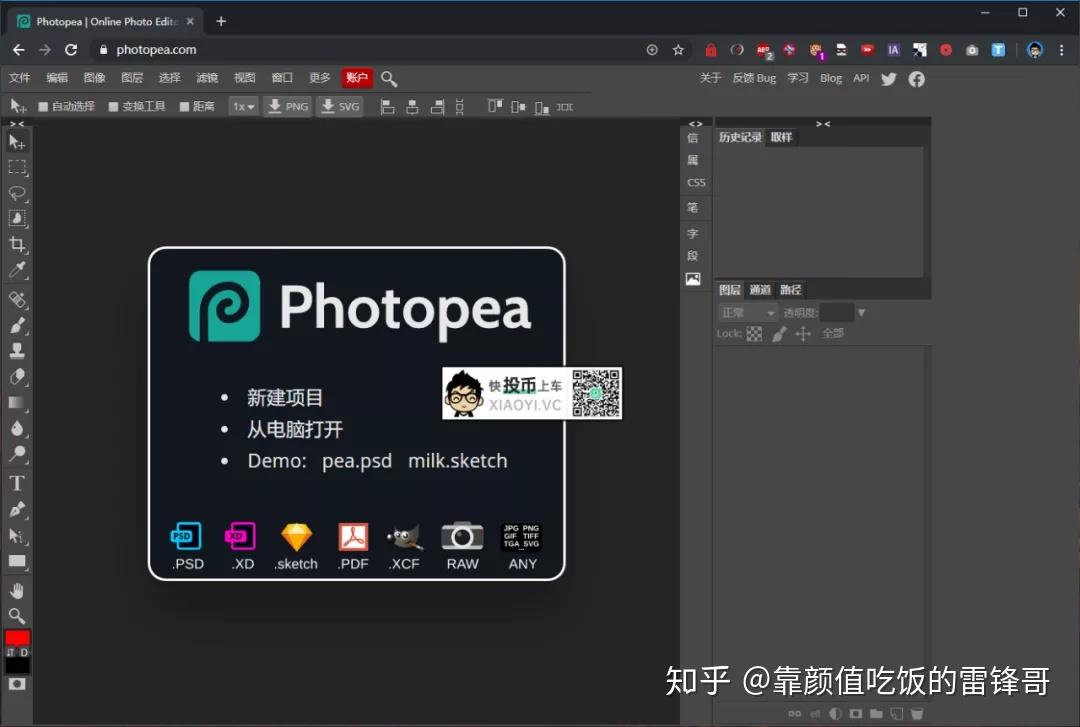Open the 图像 menu

(94, 78)
